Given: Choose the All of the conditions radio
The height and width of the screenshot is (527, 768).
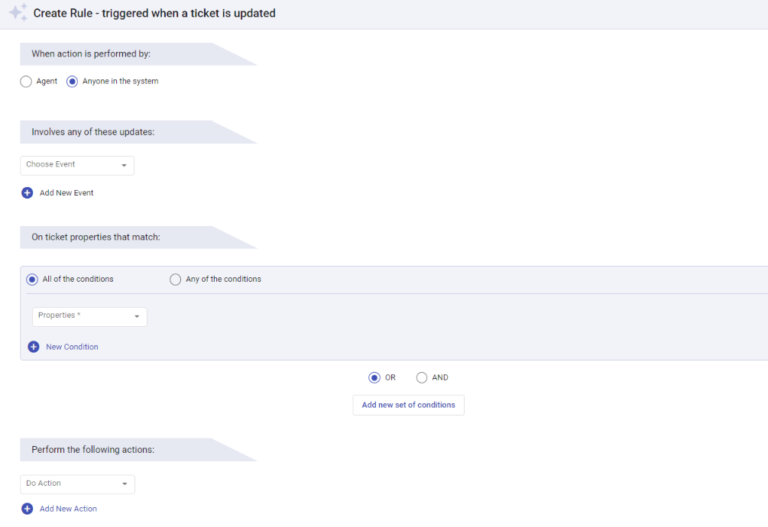Looking at the screenshot, I should (32, 279).
